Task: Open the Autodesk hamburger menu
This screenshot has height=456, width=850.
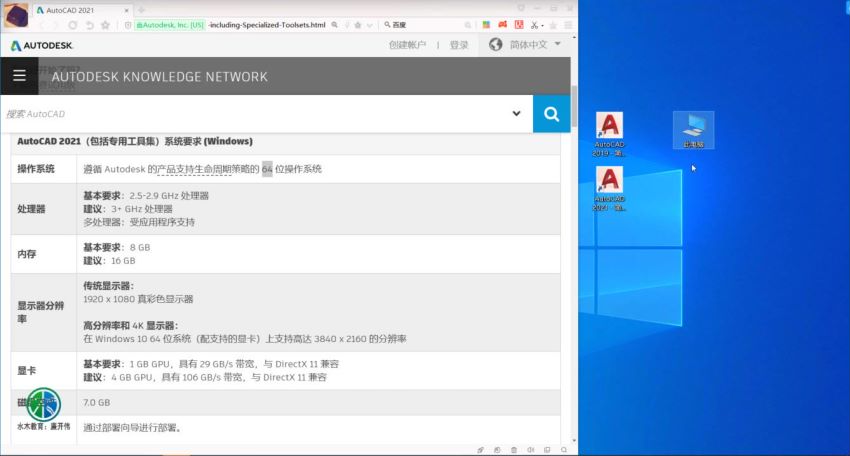Action: (19, 76)
